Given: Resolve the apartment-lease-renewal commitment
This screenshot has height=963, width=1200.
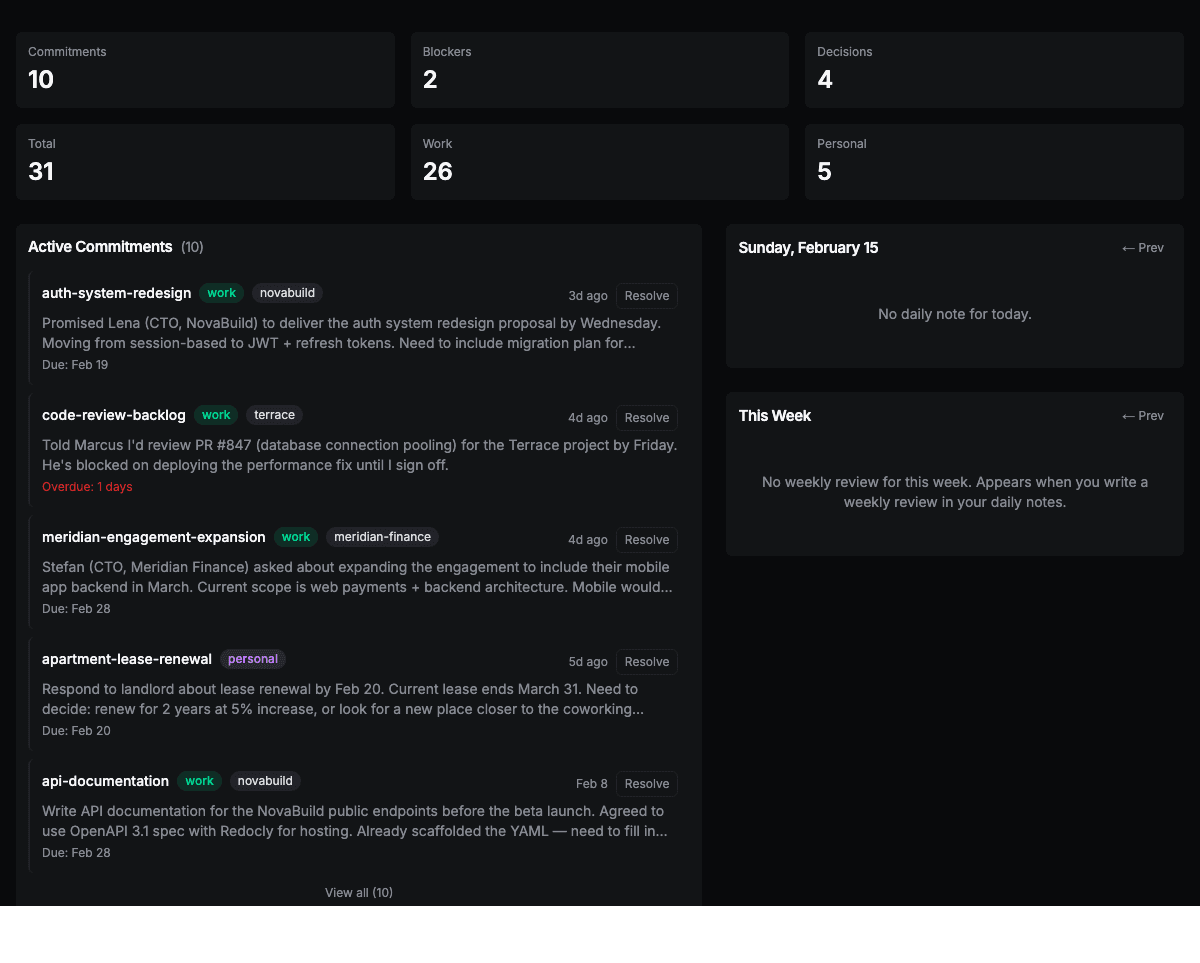Looking at the screenshot, I should pyautogui.click(x=646, y=661).
